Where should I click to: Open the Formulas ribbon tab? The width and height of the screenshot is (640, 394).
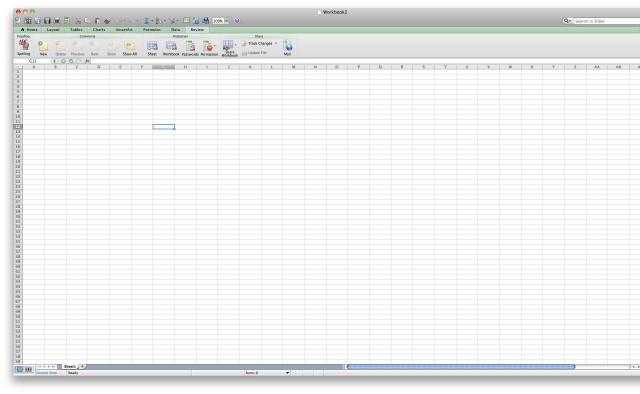(x=152, y=30)
